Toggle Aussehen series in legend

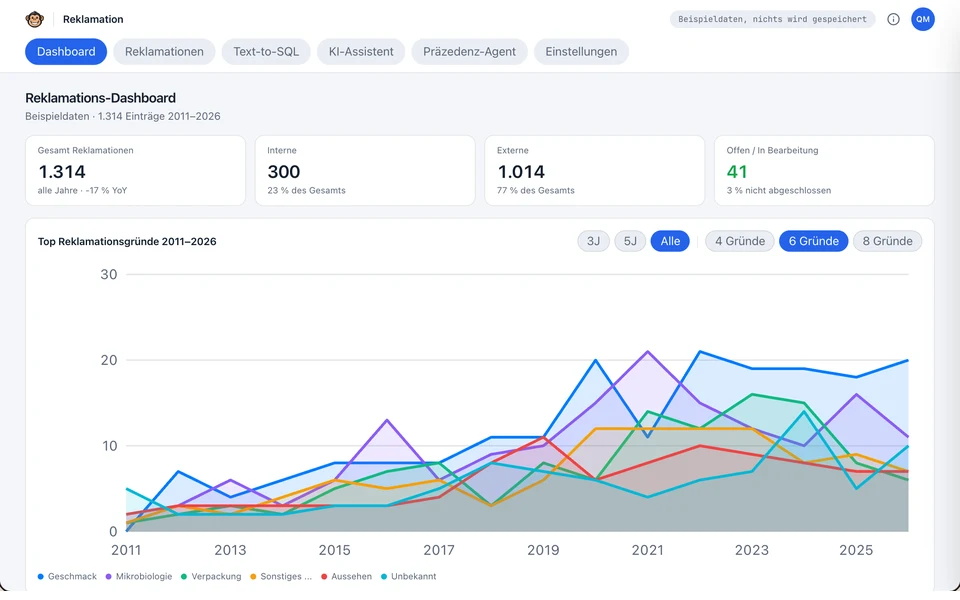[x=347, y=576]
